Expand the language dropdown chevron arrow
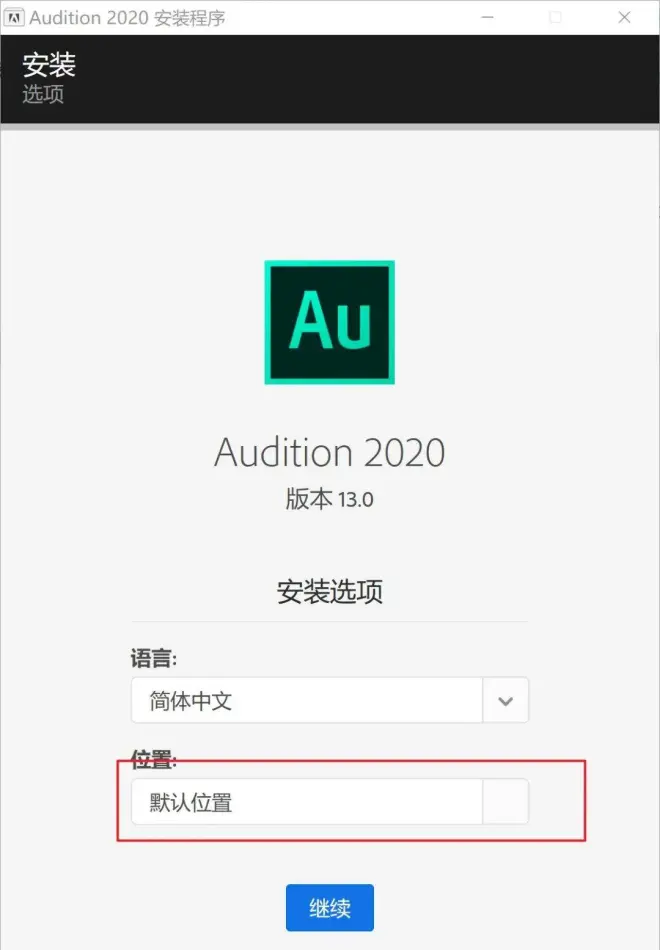 pyautogui.click(x=506, y=701)
